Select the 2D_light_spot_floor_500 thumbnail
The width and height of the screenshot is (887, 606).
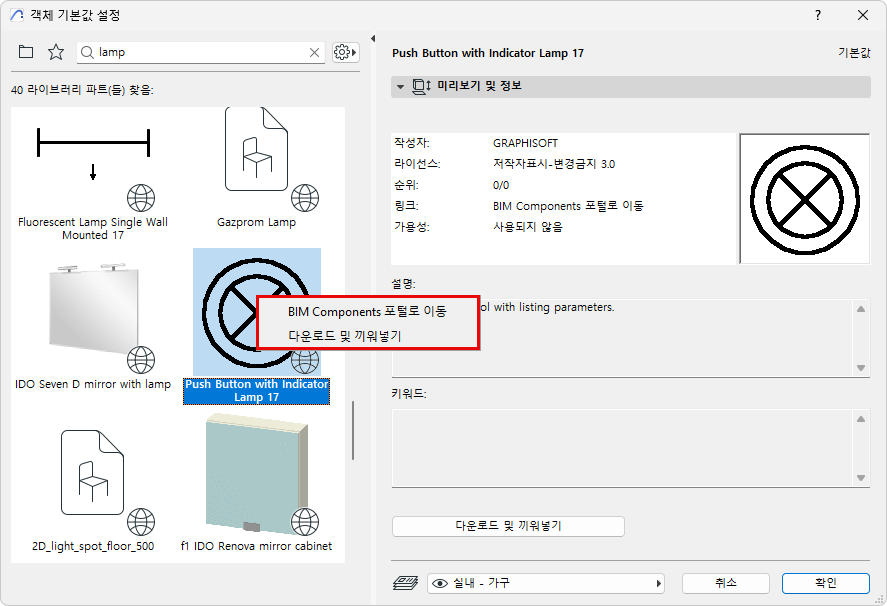pos(92,472)
